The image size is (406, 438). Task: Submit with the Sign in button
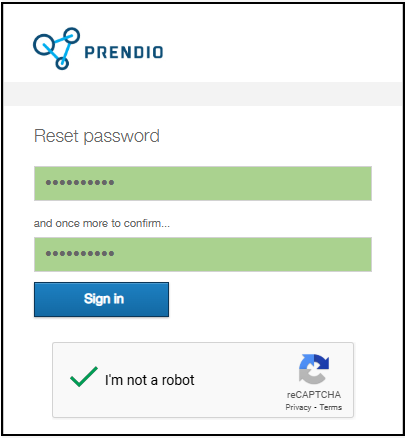click(x=101, y=299)
